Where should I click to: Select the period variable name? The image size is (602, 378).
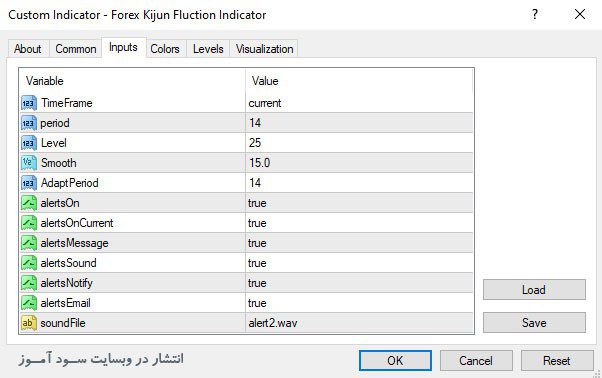pyautogui.click(x=55, y=123)
